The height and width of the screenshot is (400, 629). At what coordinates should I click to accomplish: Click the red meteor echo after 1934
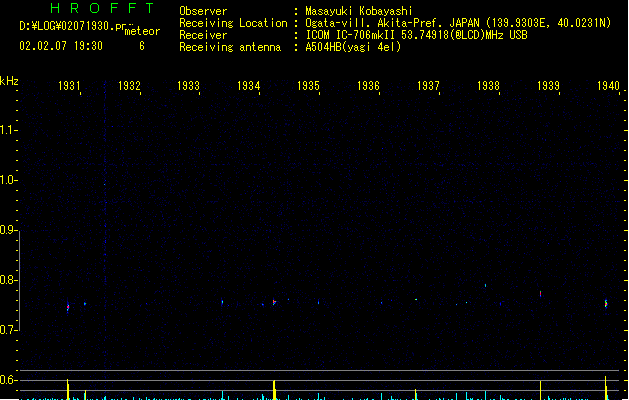[274, 302]
